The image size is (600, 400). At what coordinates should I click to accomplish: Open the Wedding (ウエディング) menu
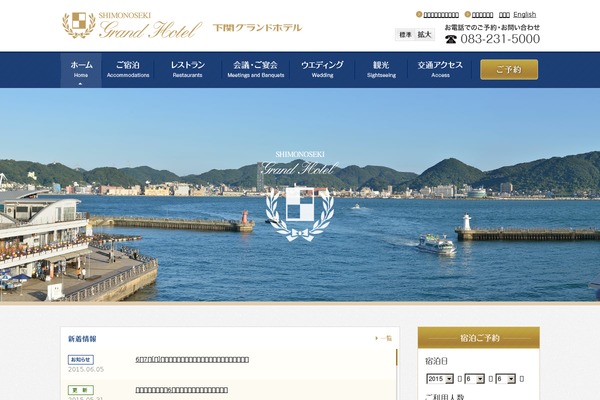pyautogui.click(x=322, y=70)
